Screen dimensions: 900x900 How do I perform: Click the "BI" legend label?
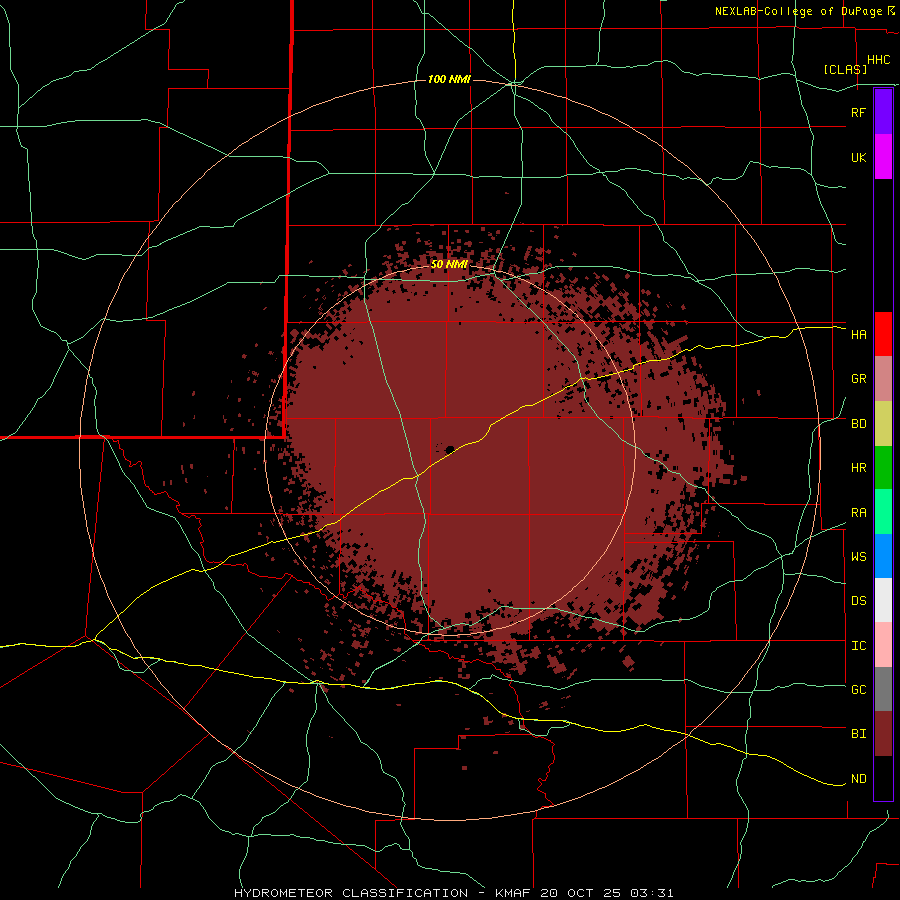coord(858,734)
